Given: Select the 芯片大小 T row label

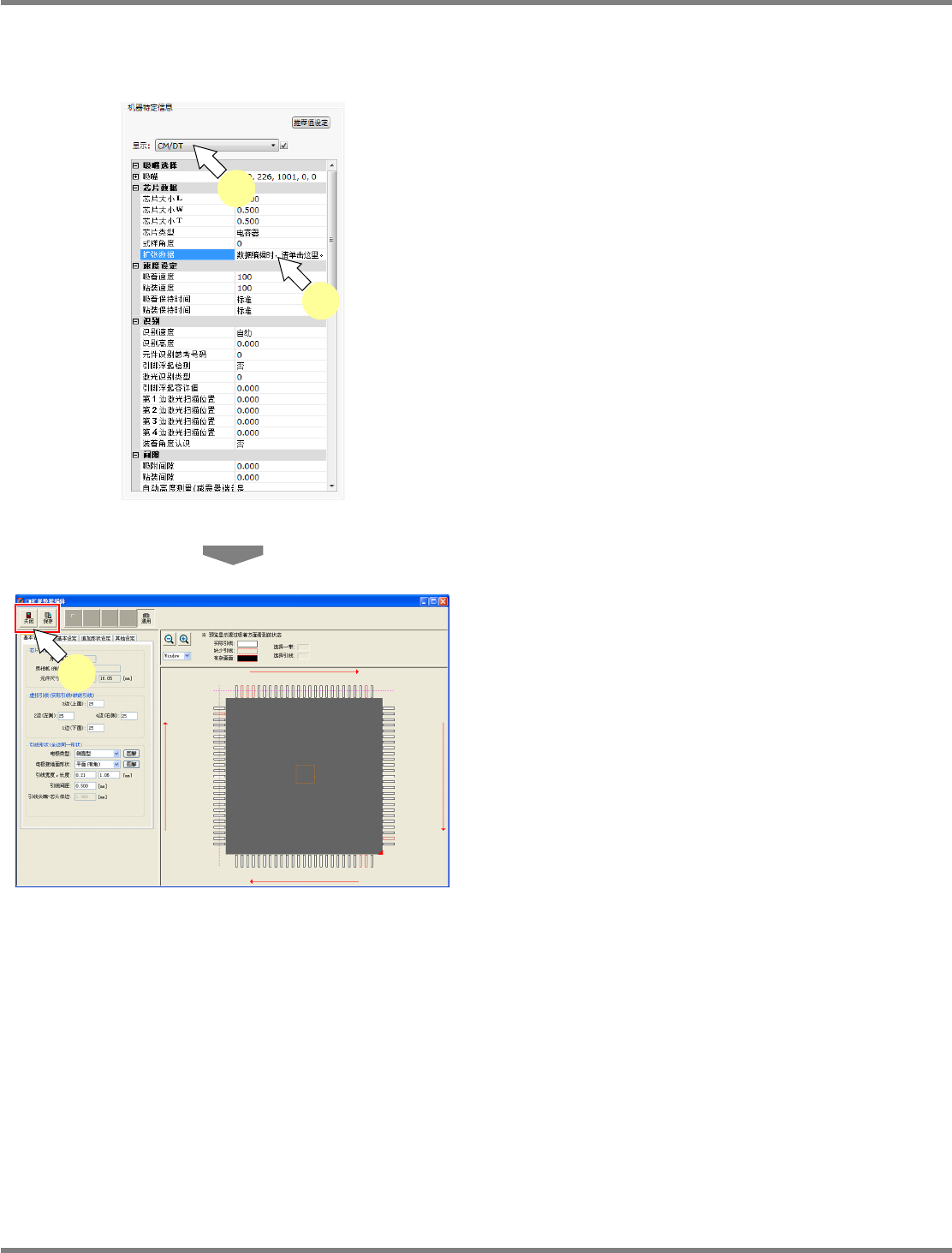Looking at the screenshot, I should click(163, 221).
